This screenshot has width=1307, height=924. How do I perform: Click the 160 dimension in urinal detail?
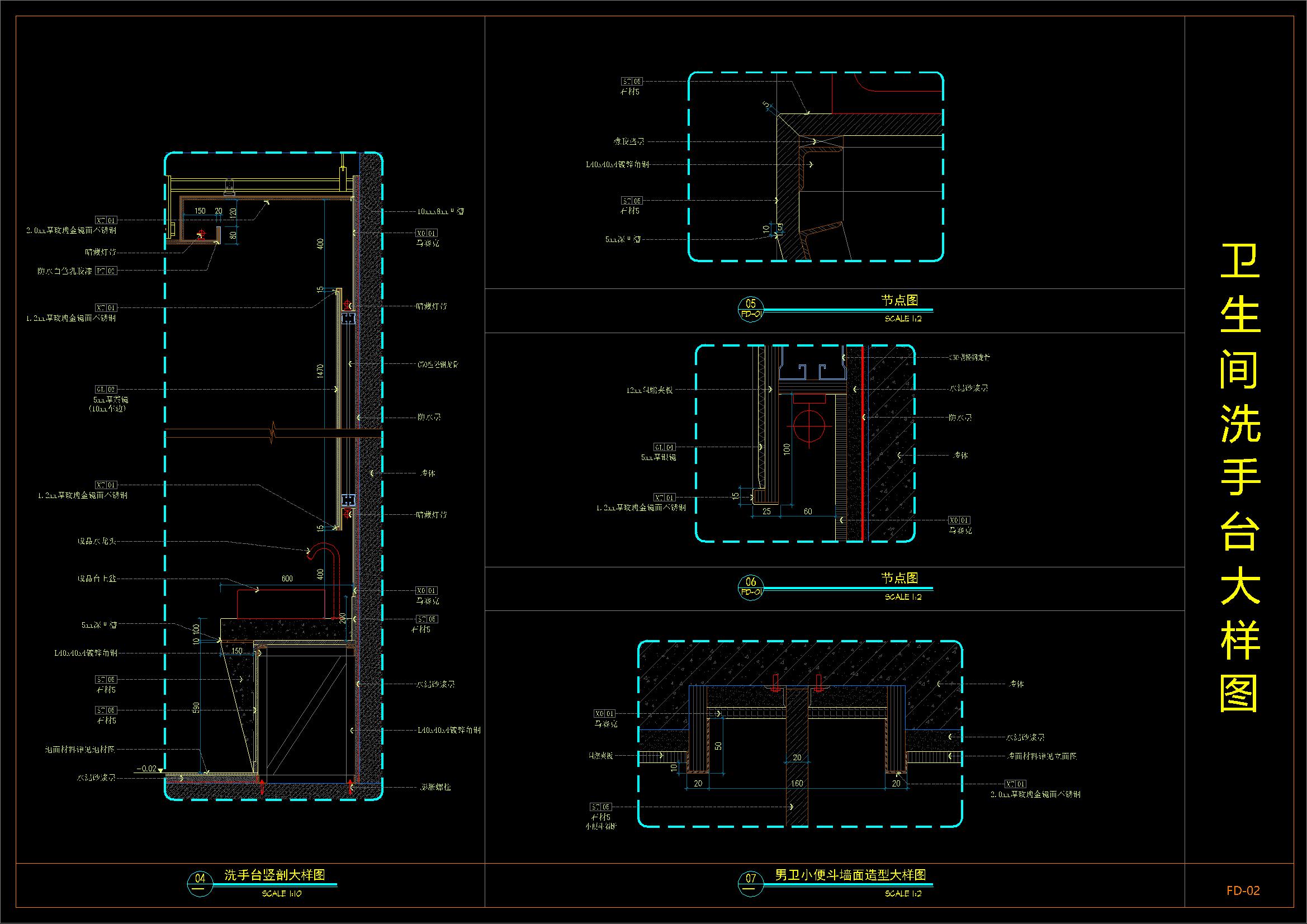click(x=797, y=783)
